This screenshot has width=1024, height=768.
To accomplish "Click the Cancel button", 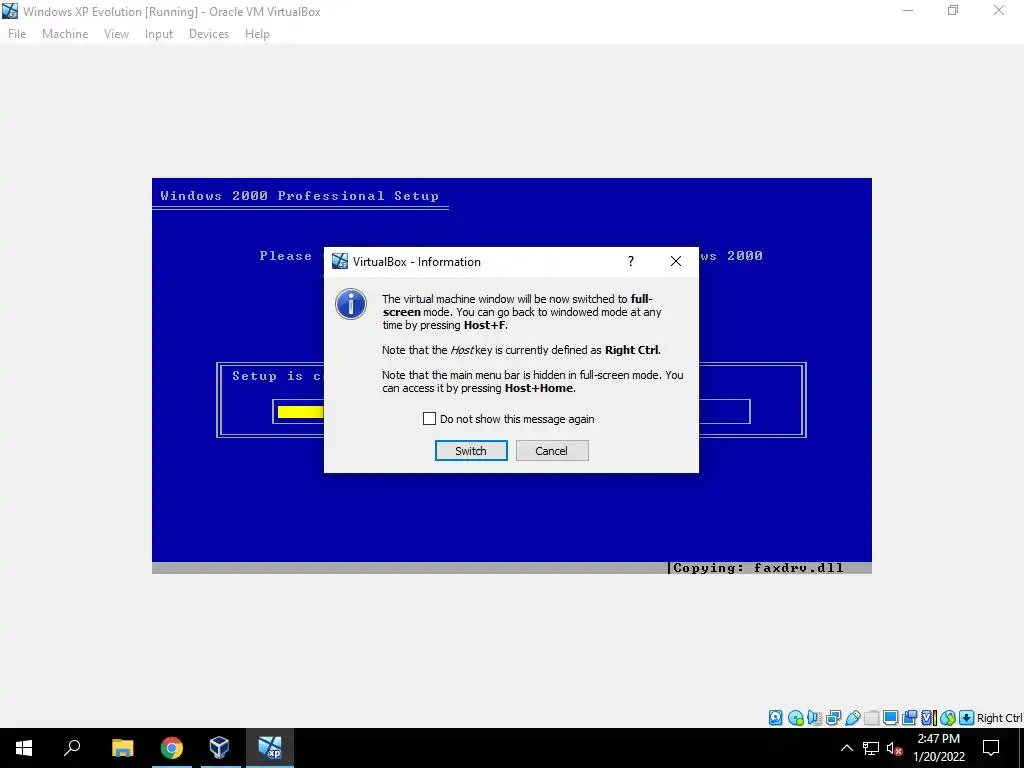I will pos(552,451).
